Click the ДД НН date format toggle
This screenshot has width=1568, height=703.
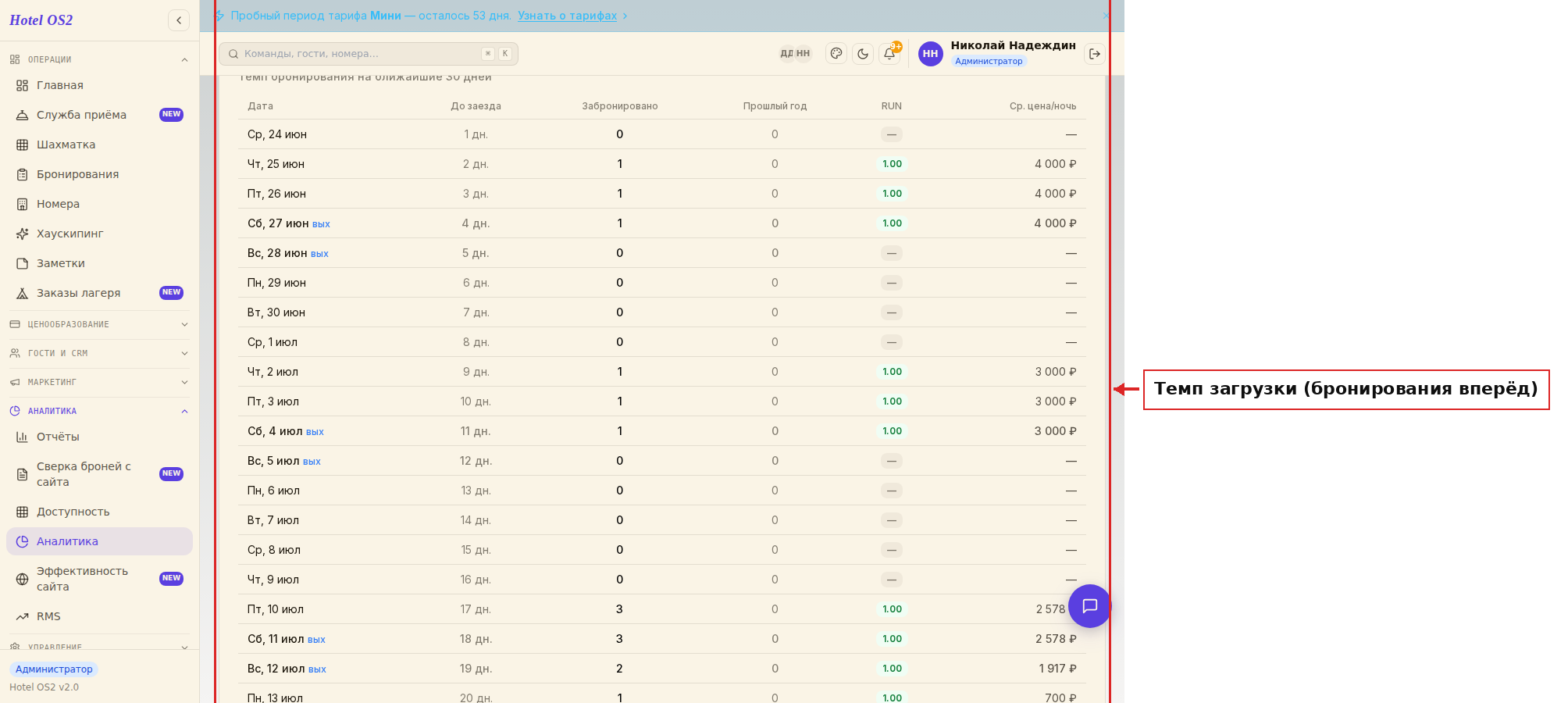795,54
